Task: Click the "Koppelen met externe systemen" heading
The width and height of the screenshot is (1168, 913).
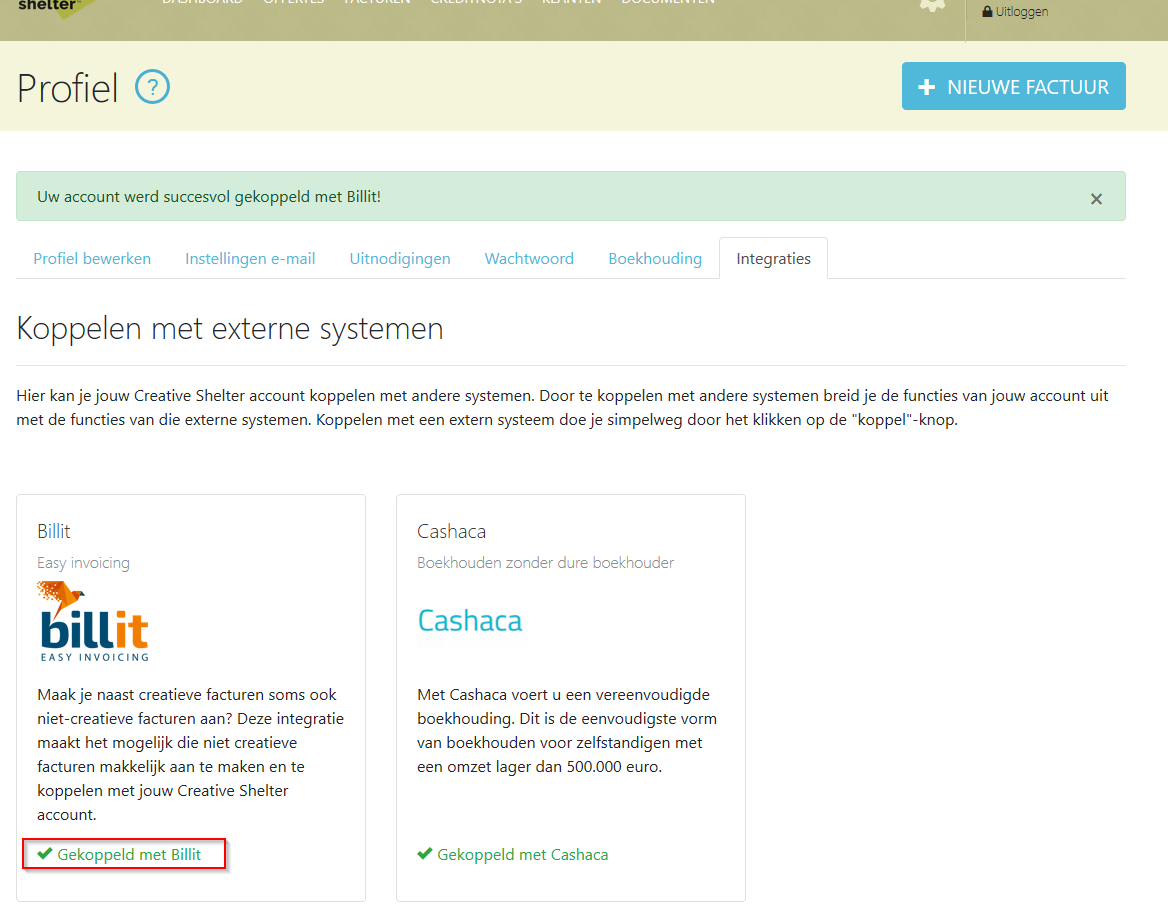Action: coord(230,328)
